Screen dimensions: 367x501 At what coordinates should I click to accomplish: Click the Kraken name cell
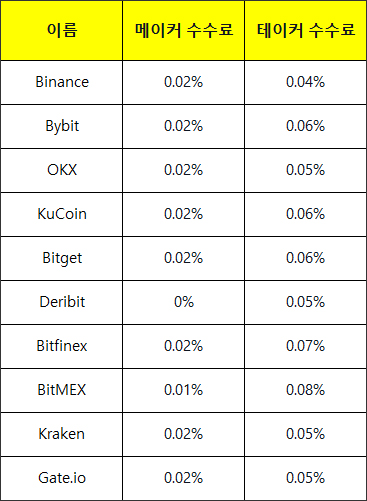[62, 434]
